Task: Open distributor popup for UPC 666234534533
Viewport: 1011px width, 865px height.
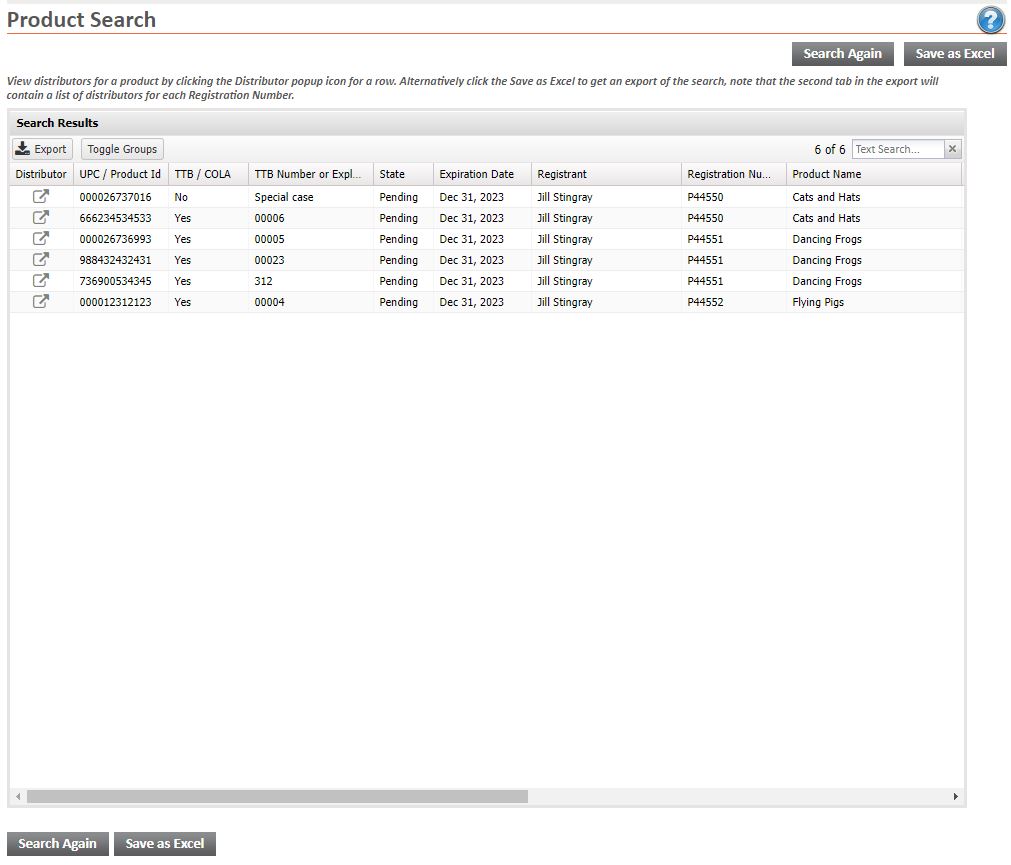Action: click(41, 218)
